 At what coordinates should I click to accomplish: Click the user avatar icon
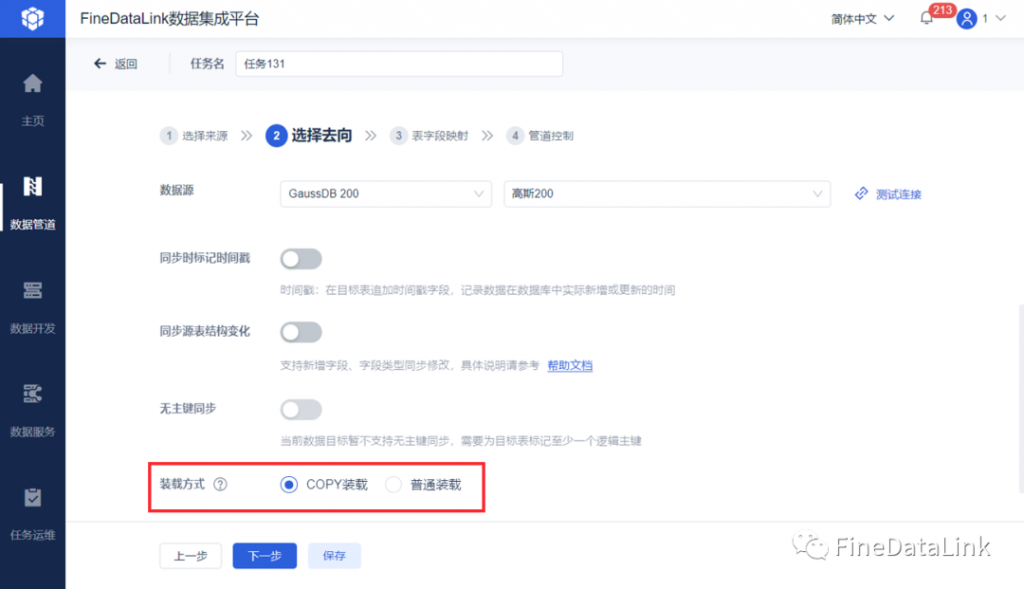click(967, 18)
